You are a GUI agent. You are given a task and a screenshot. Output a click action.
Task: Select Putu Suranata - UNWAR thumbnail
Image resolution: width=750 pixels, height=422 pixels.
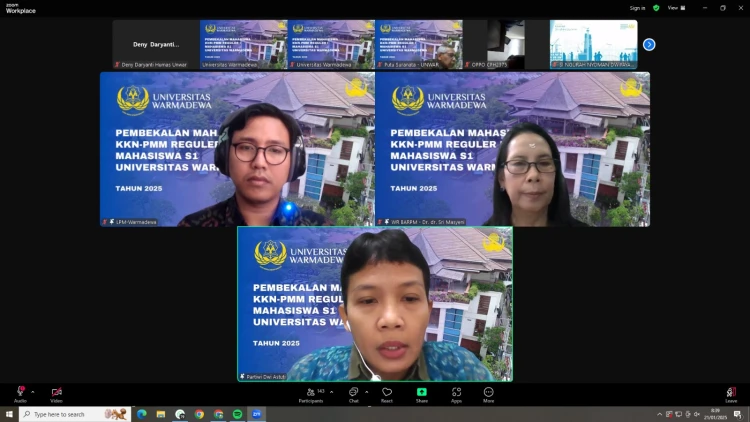(x=419, y=44)
